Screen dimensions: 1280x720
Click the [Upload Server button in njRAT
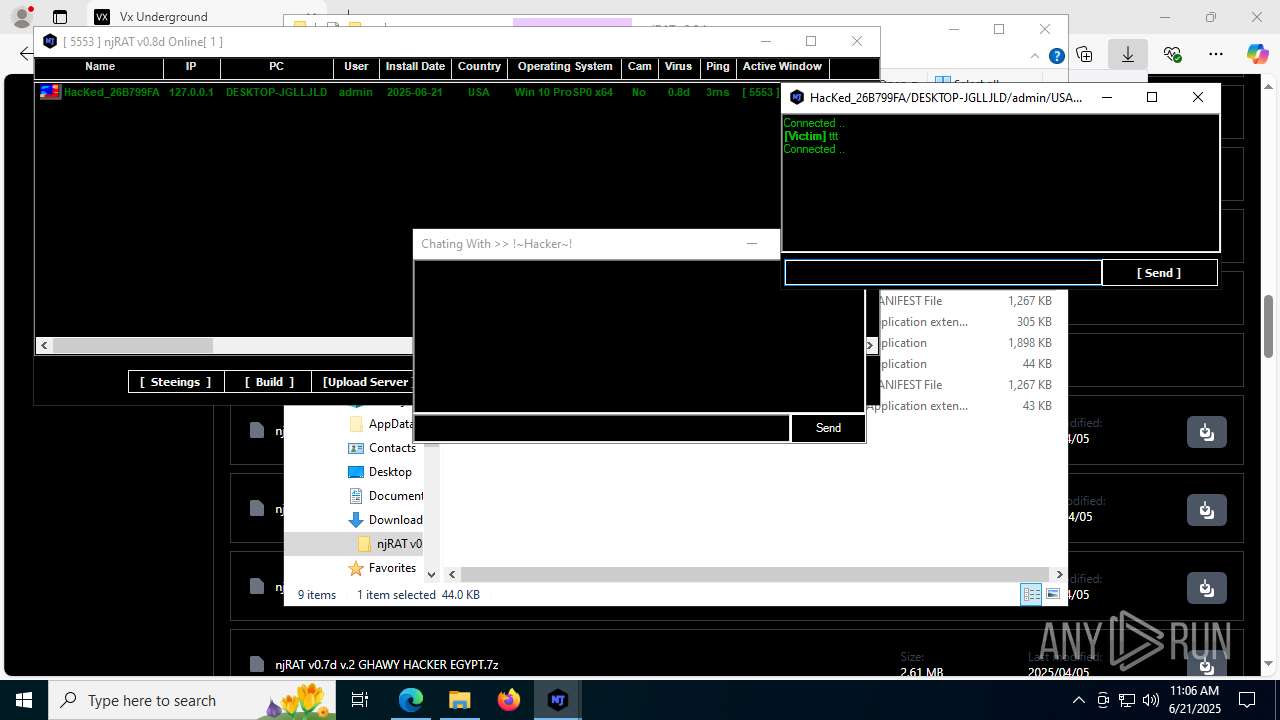364,382
